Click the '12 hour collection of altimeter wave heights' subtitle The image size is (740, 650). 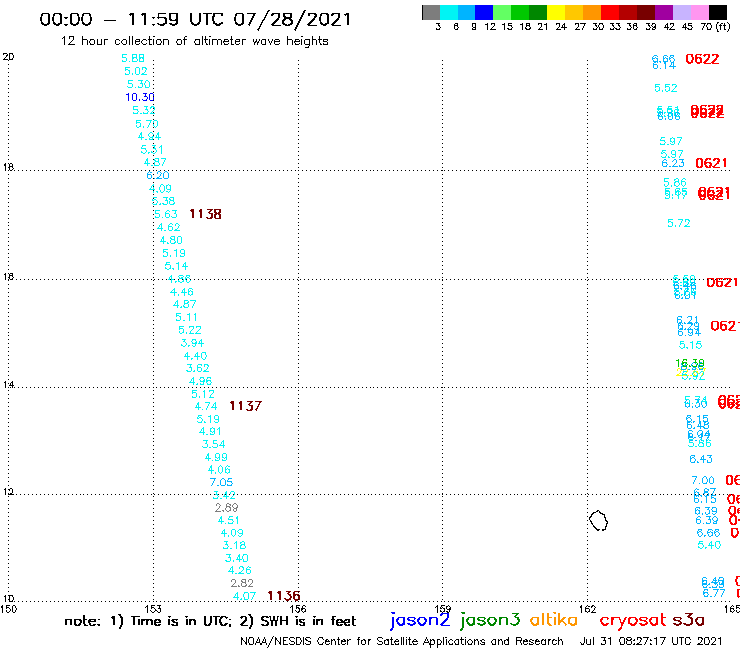coord(194,41)
